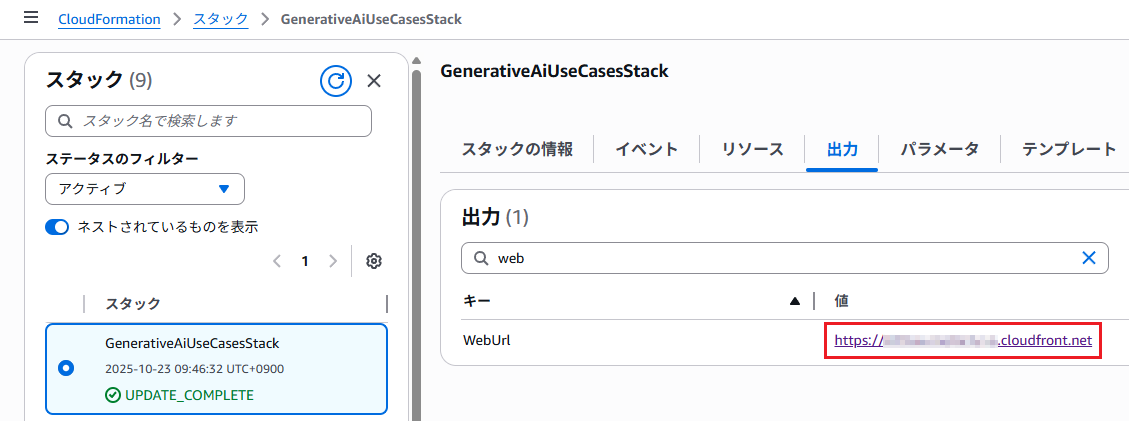Toggle 'ネストされているものを表示' switch
This screenshot has height=421, width=1129.
[x=57, y=227]
